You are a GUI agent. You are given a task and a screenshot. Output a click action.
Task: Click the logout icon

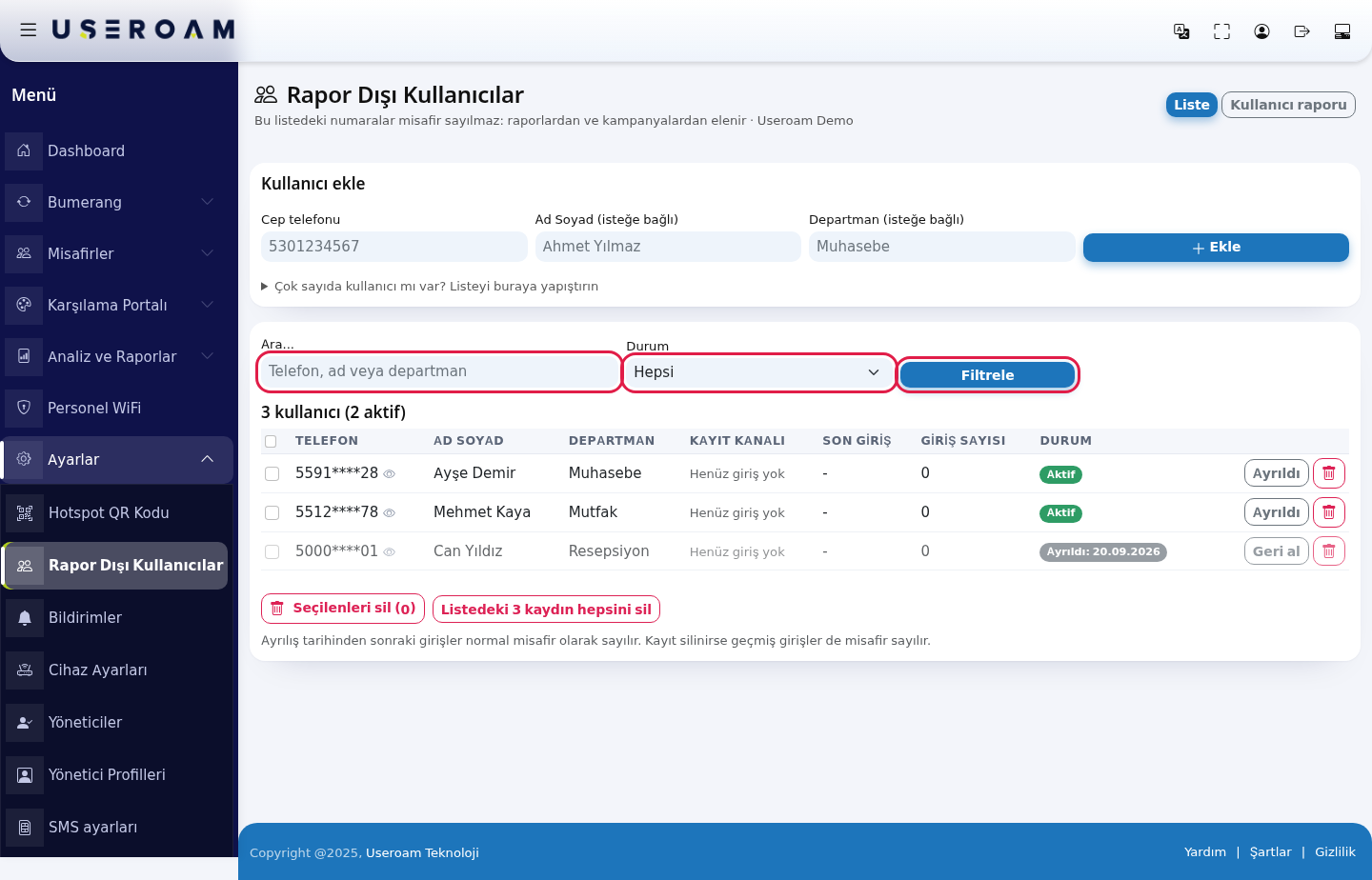coord(1301,31)
